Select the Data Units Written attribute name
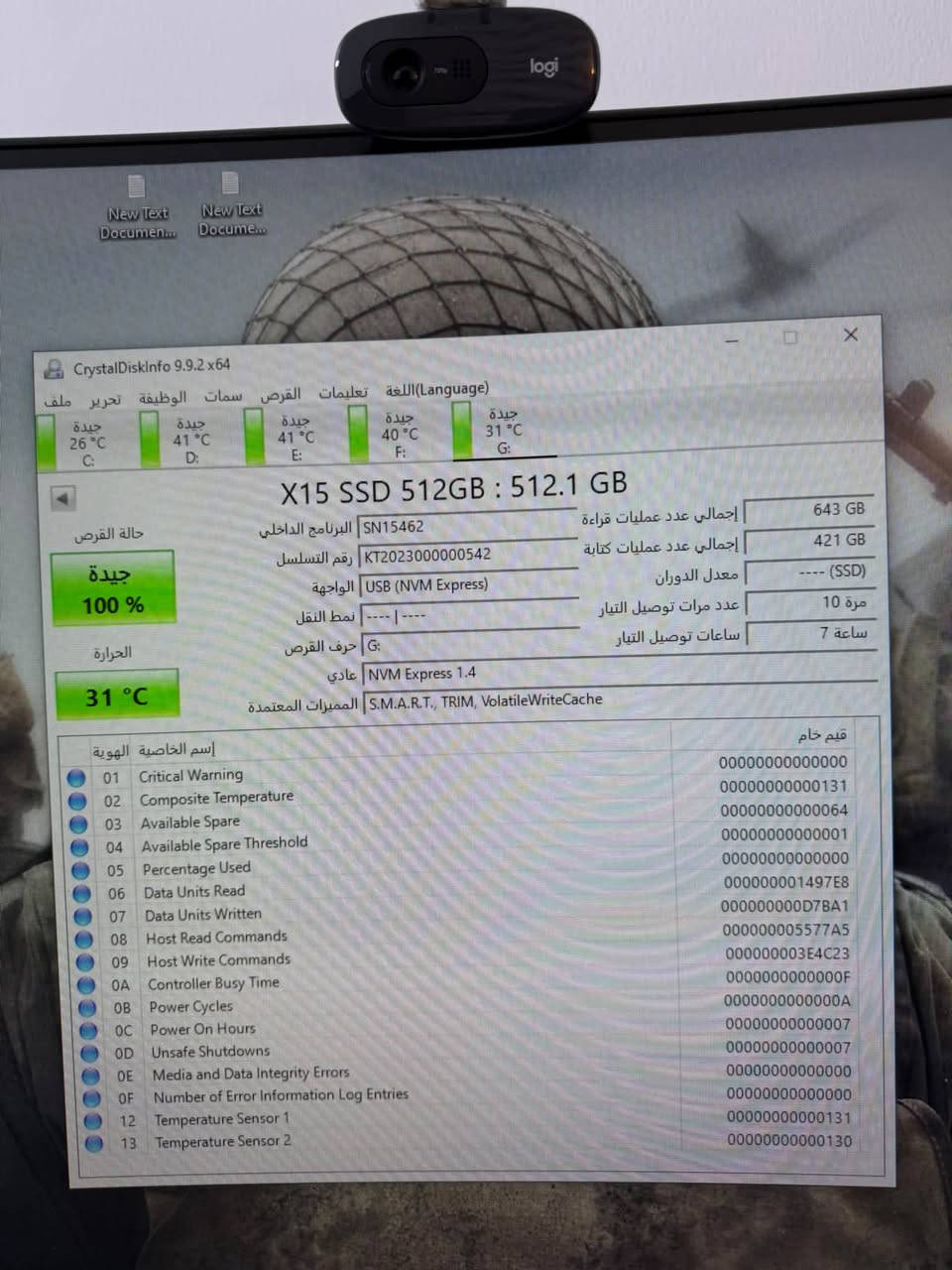952x1270 pixels. pos(203,915)
